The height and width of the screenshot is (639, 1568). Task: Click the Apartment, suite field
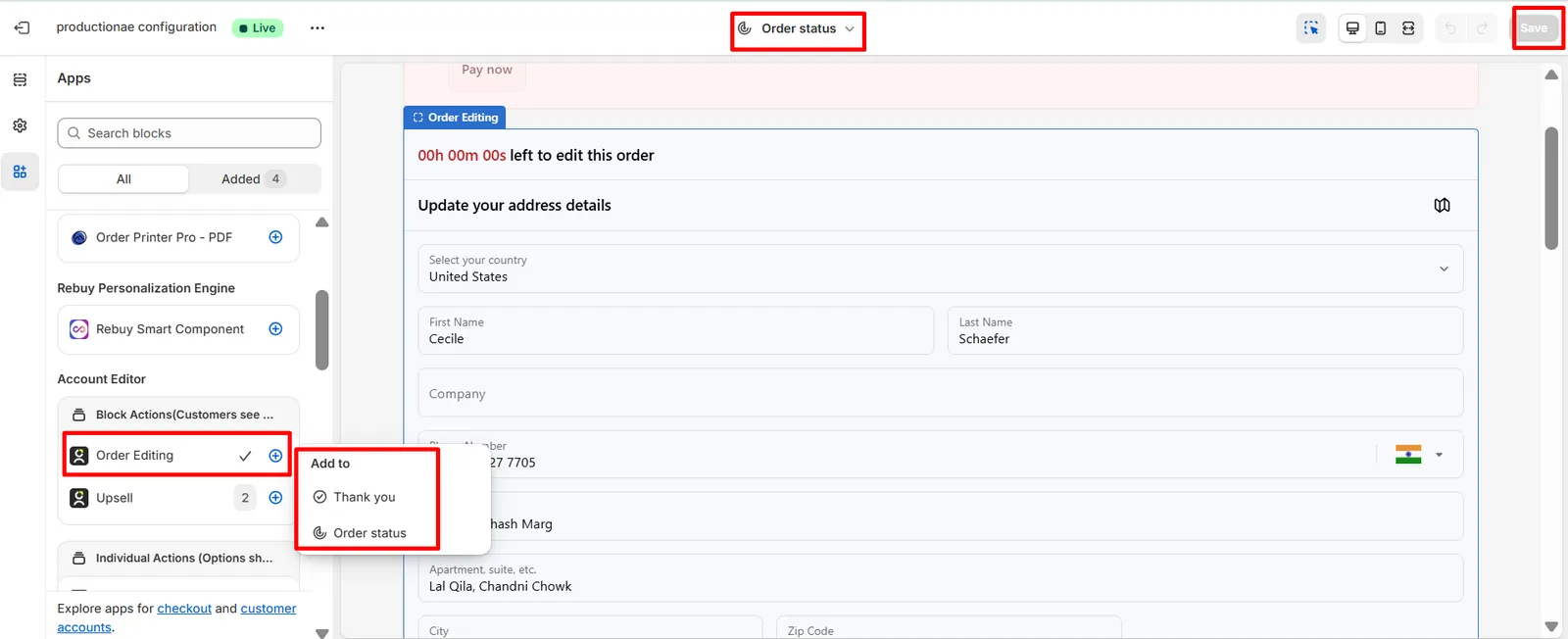[941, 578]
